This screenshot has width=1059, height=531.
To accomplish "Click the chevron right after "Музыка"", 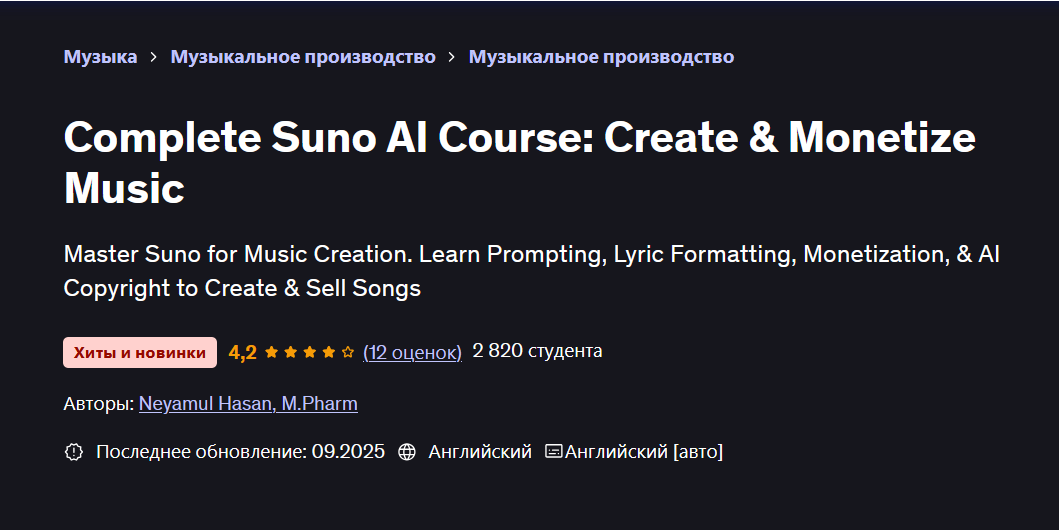I will tap(154, 57).
